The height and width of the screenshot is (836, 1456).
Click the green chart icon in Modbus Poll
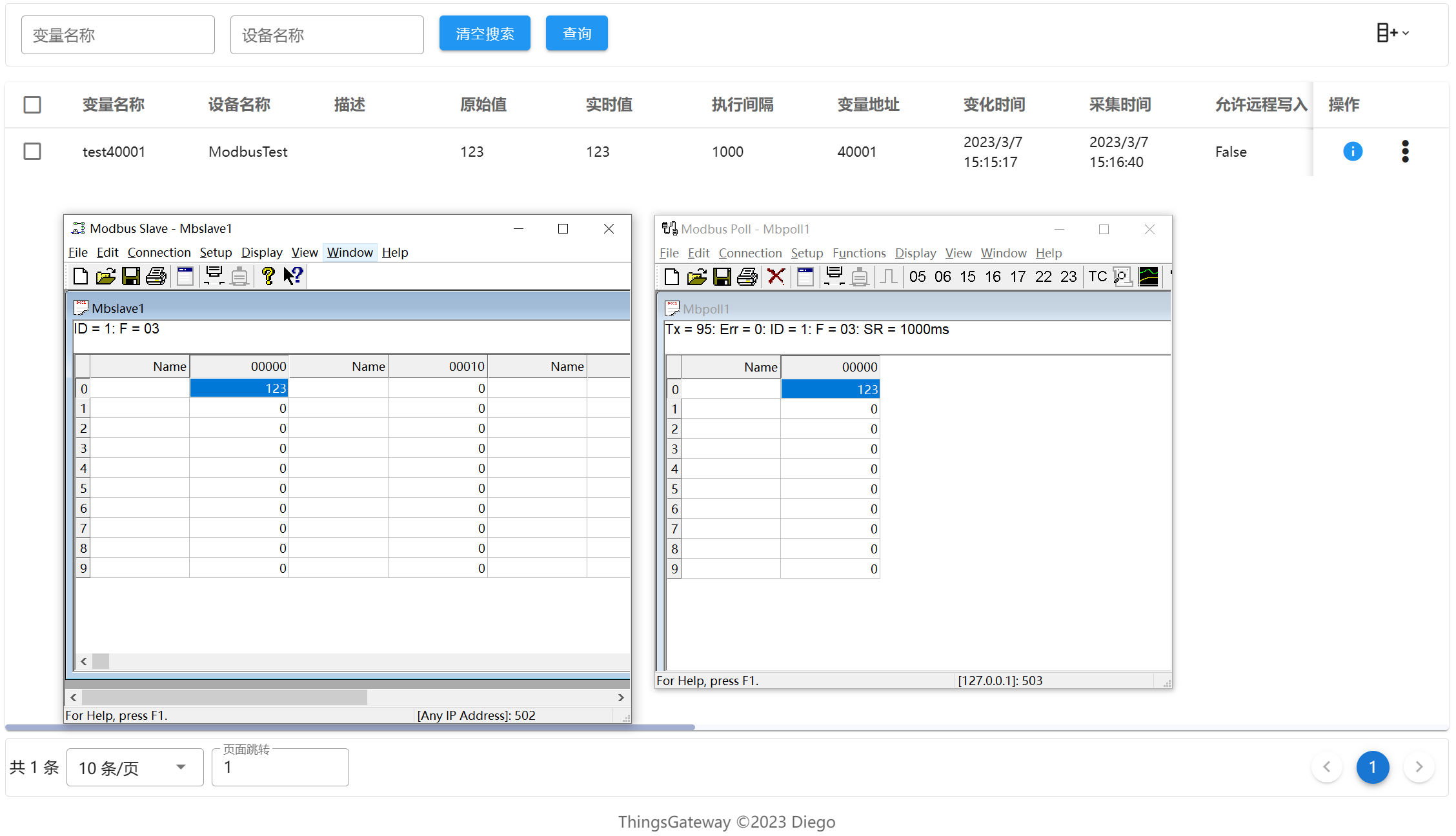point(1148,277)
